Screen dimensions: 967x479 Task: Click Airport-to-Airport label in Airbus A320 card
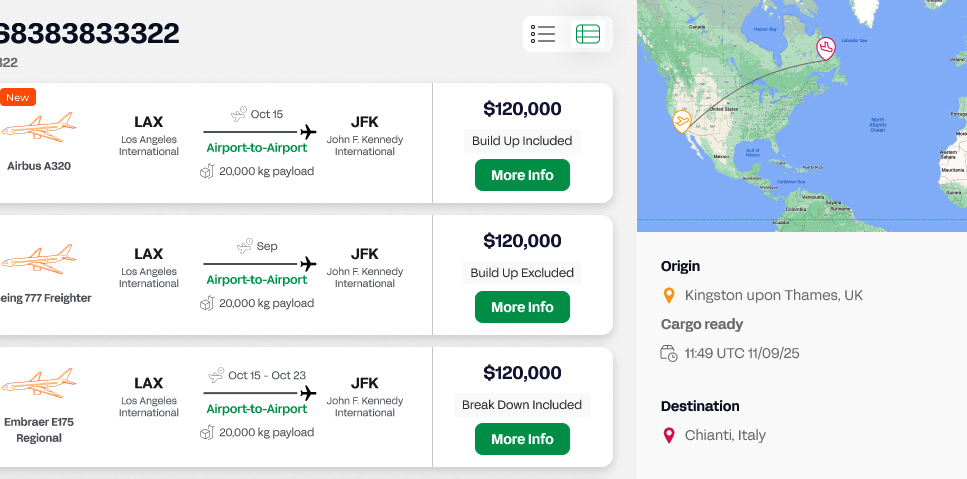click(257, 148)
